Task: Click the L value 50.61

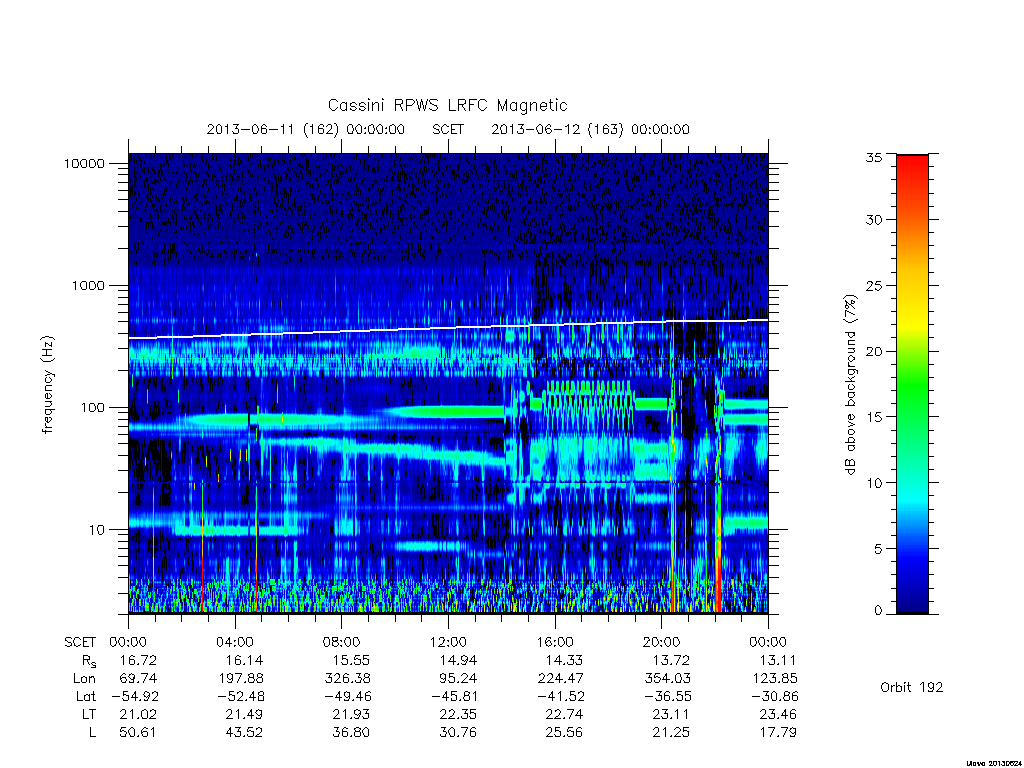Action: (x=138, y=732)
